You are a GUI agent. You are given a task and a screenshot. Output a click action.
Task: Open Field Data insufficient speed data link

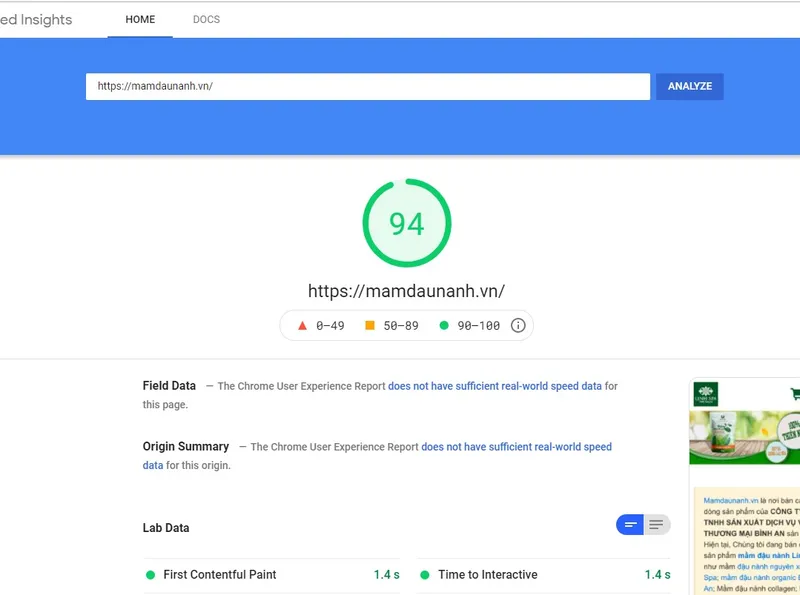point(494,386)
